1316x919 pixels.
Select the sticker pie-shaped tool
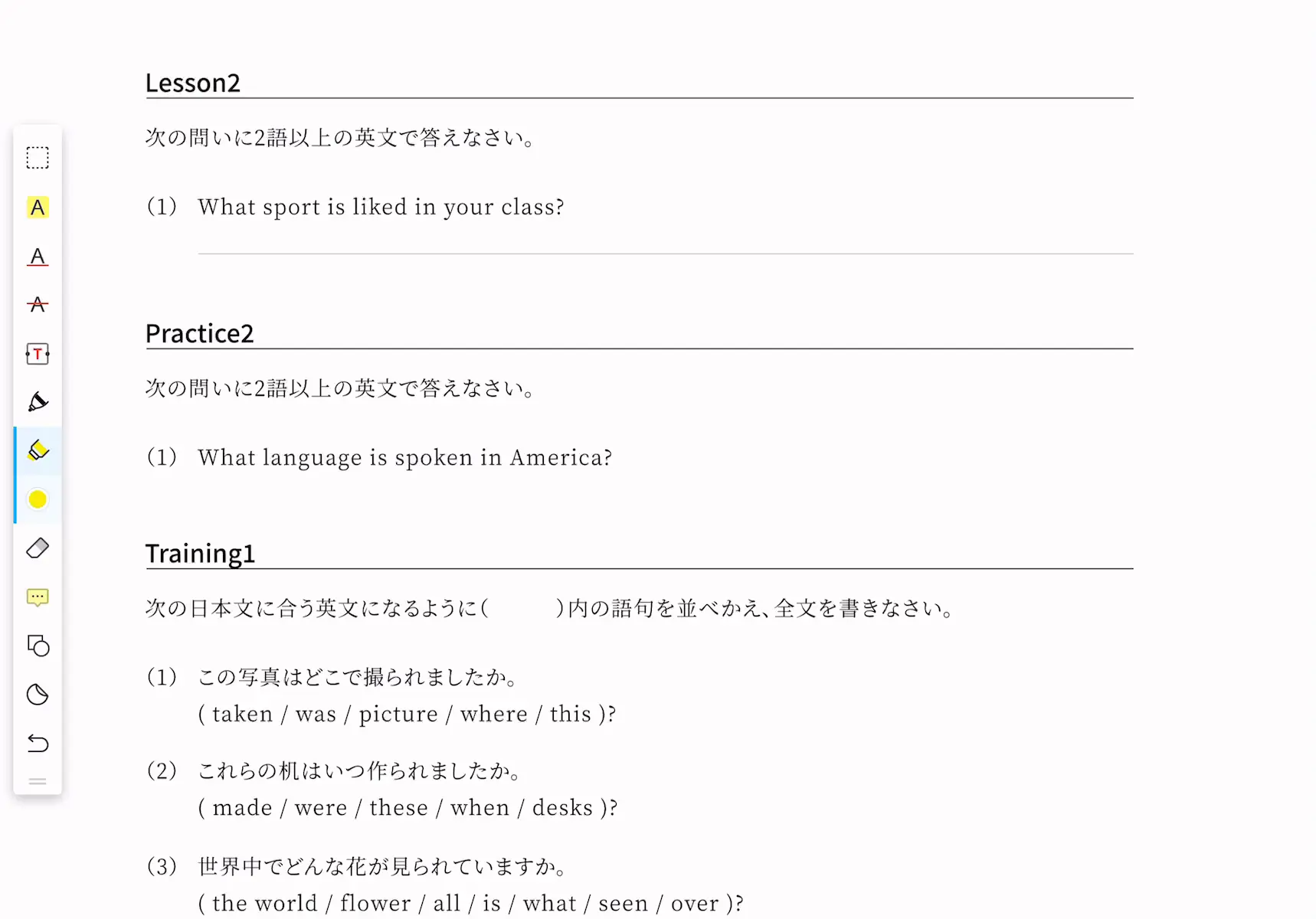coord(38,695)
